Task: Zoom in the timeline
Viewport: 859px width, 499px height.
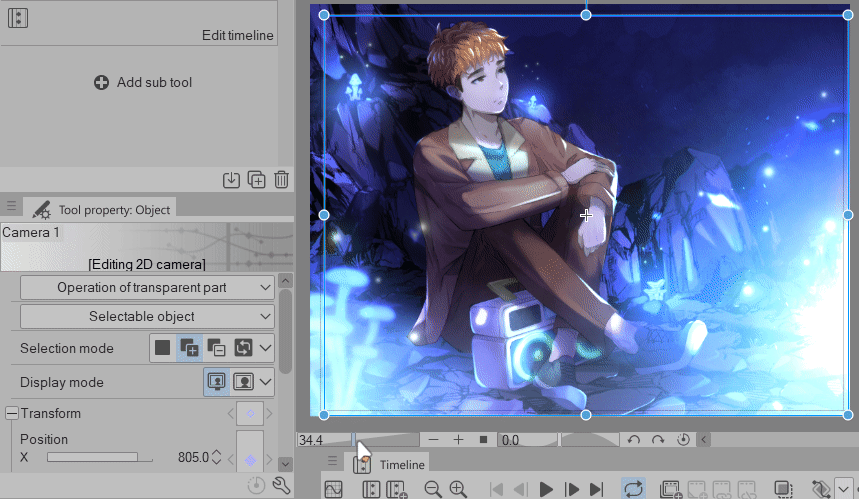Action: click(x=458, y=489)
